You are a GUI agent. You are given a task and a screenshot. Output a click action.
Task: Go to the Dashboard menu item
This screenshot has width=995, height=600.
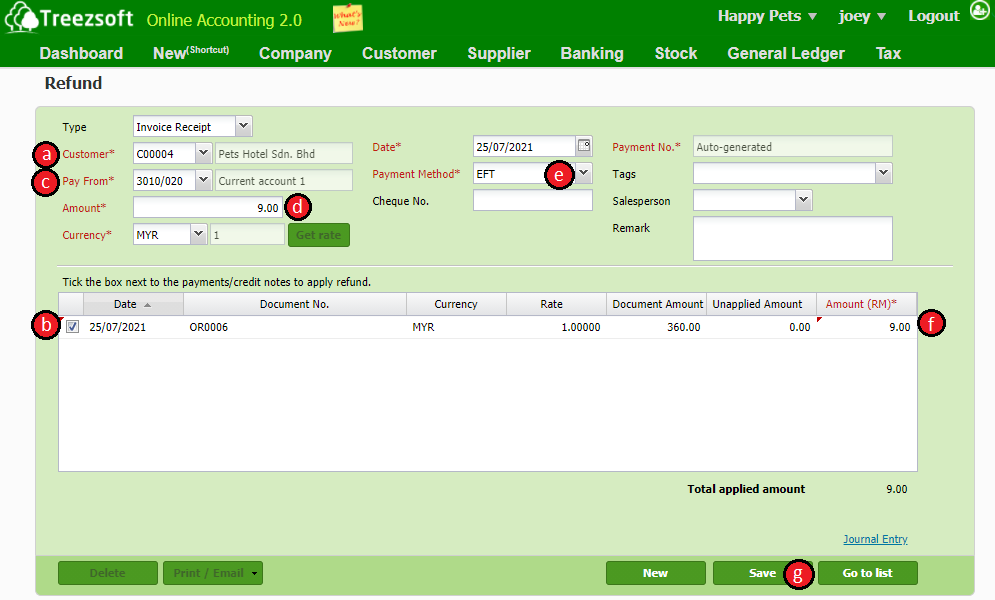81,54
